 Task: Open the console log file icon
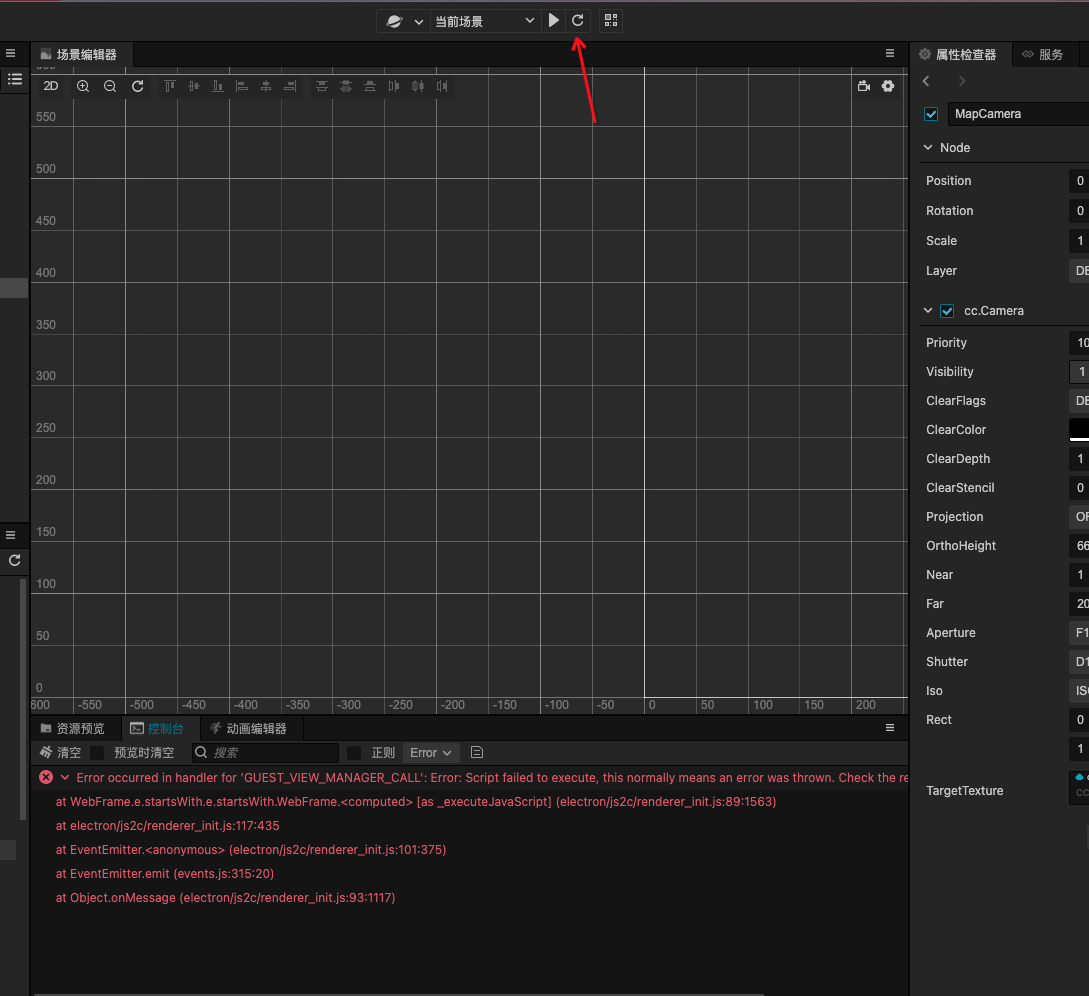(476, 752)
